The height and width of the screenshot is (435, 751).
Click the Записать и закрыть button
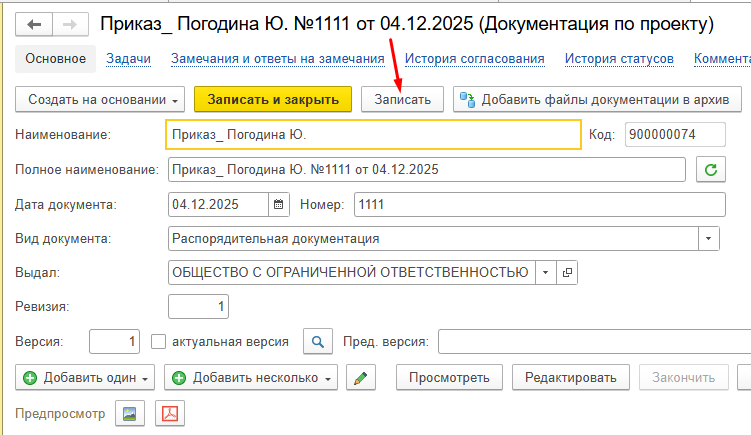click(x=273, y=99)
